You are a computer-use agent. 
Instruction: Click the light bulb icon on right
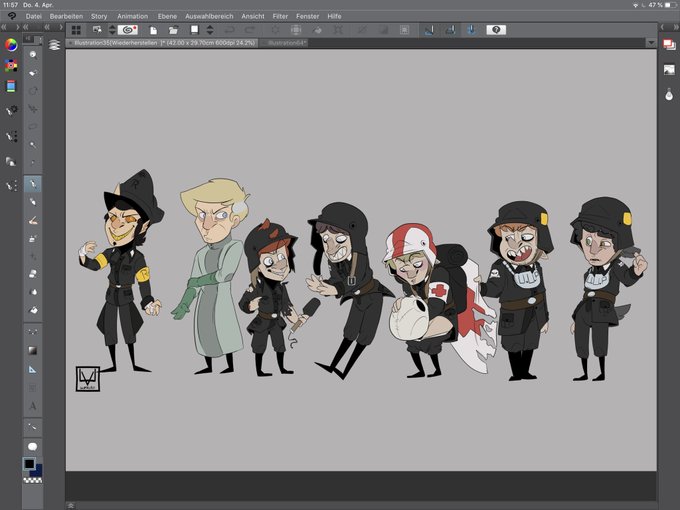(x=669, y=94)
